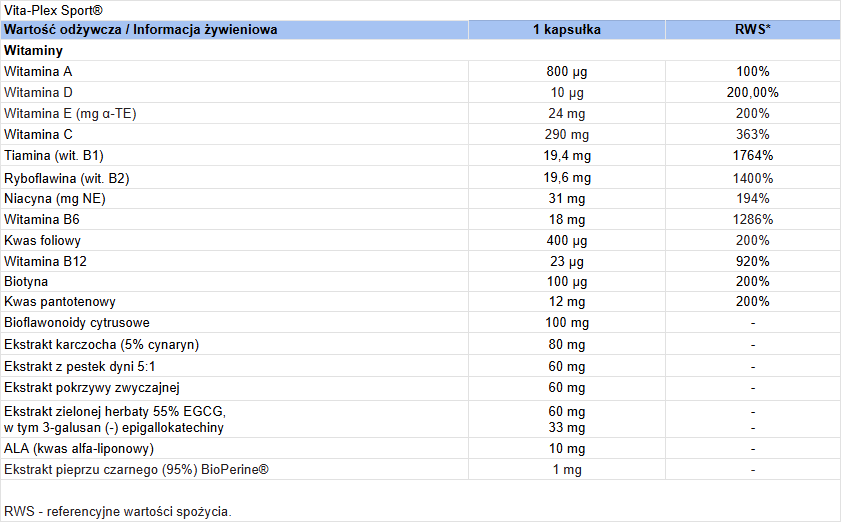Screen dimensions: 841x522
Task: Select the '24 mg' value
Action: [x=567, y=113]
